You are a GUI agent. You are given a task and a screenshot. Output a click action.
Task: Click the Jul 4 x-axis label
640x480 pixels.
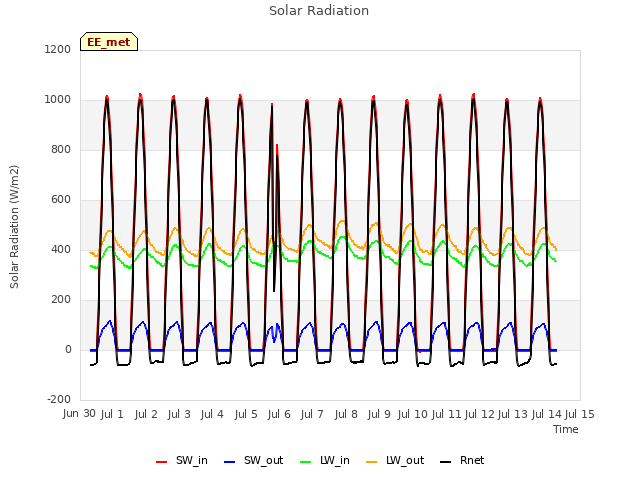pos(212,414)
